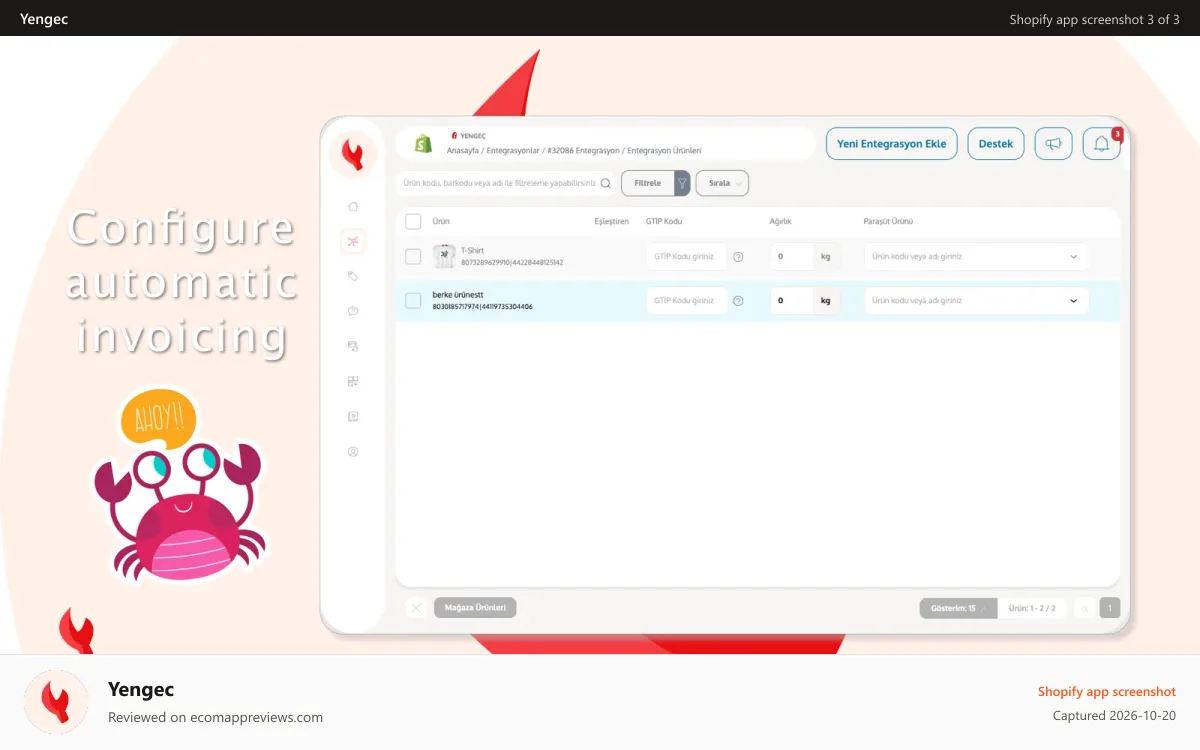
Task: Open the chat bubble sidebar icon
Action: tap(353, 311)
